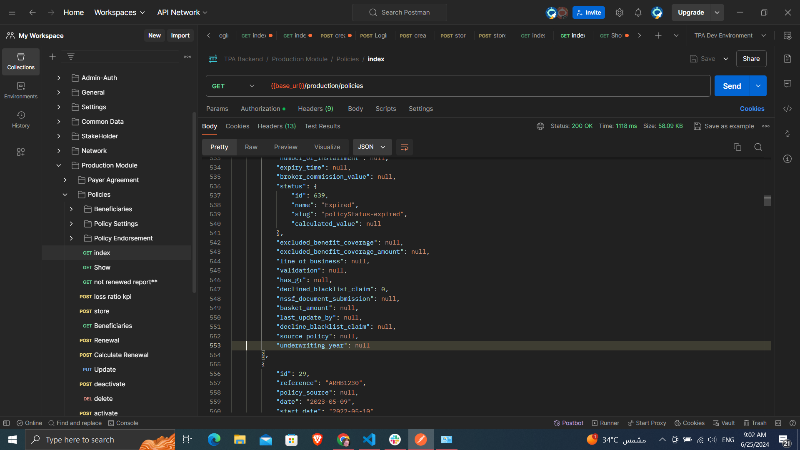Image resolution: width=800 pixels, height=450 pixels.
Task: Collapse the Policies folder
Action: pyautogui.click(x=66, y=194)
